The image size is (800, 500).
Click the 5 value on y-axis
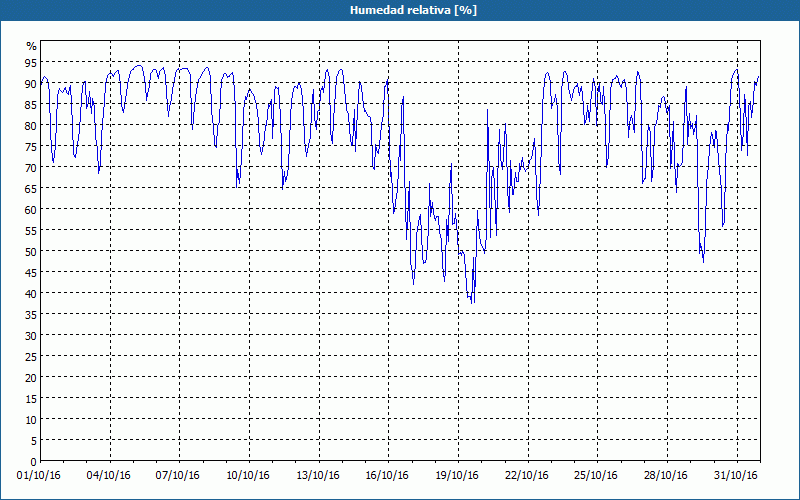coord(34,440)
